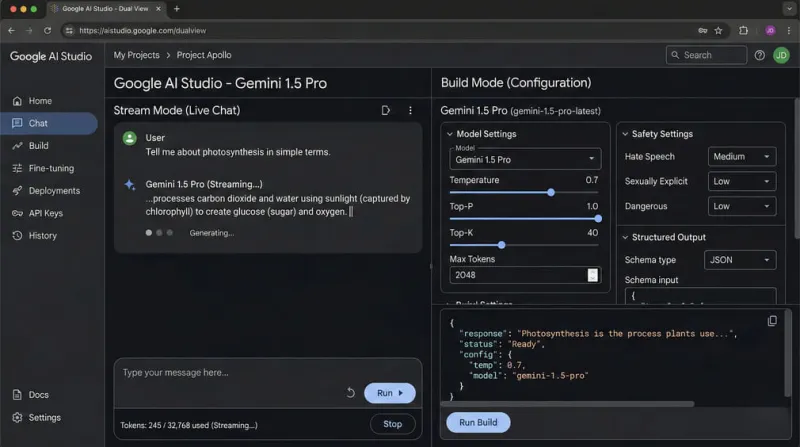Image resolution: width=800 pixels, height=447 pixels.
Task: Click the Top-P slider handle
Action: [598, 219]
